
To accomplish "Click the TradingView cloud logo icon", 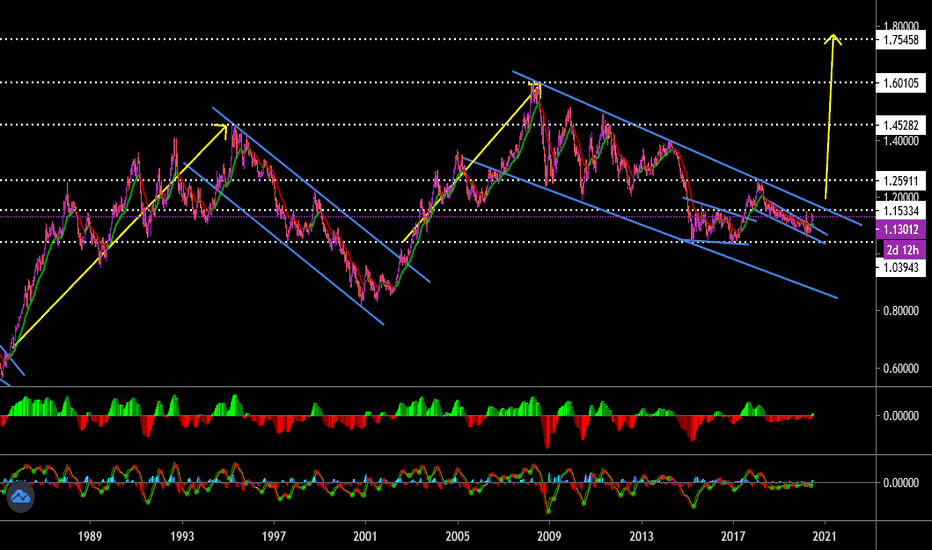I will point(20,496).
